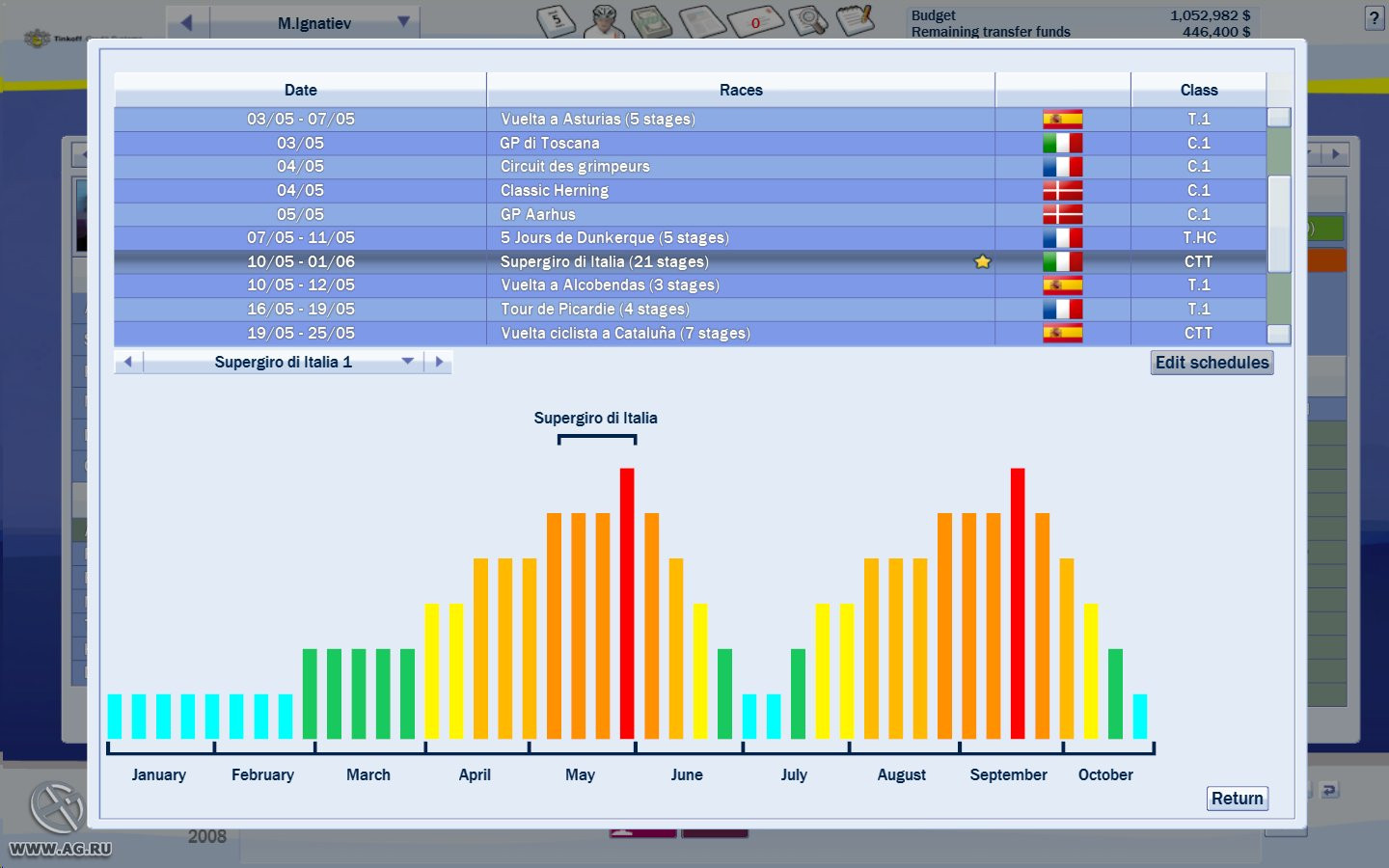Click Danish flag on Classic Herning row

click(1062, 190)
